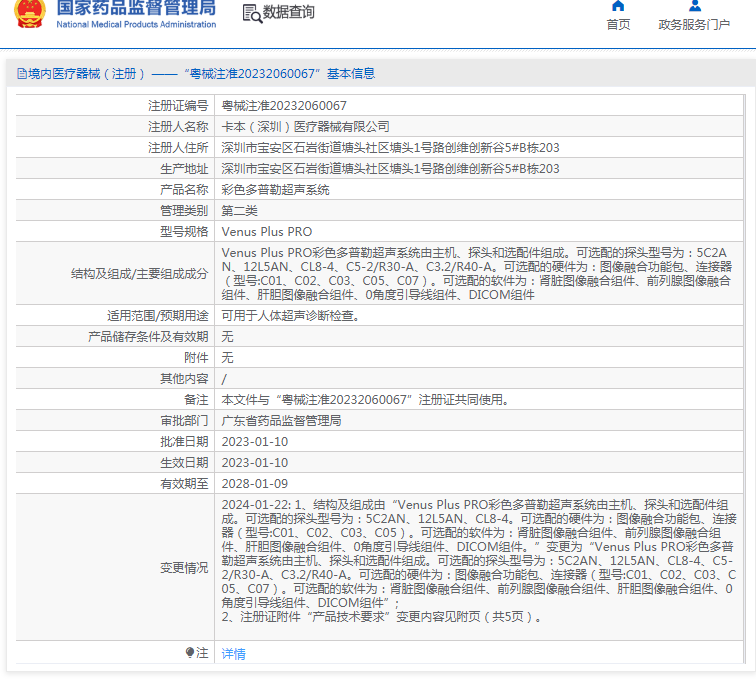The width and height of the screenshot is (756, 689).
Task: Click the 无 value beside 附件
Action: click(x=227, y=358)
